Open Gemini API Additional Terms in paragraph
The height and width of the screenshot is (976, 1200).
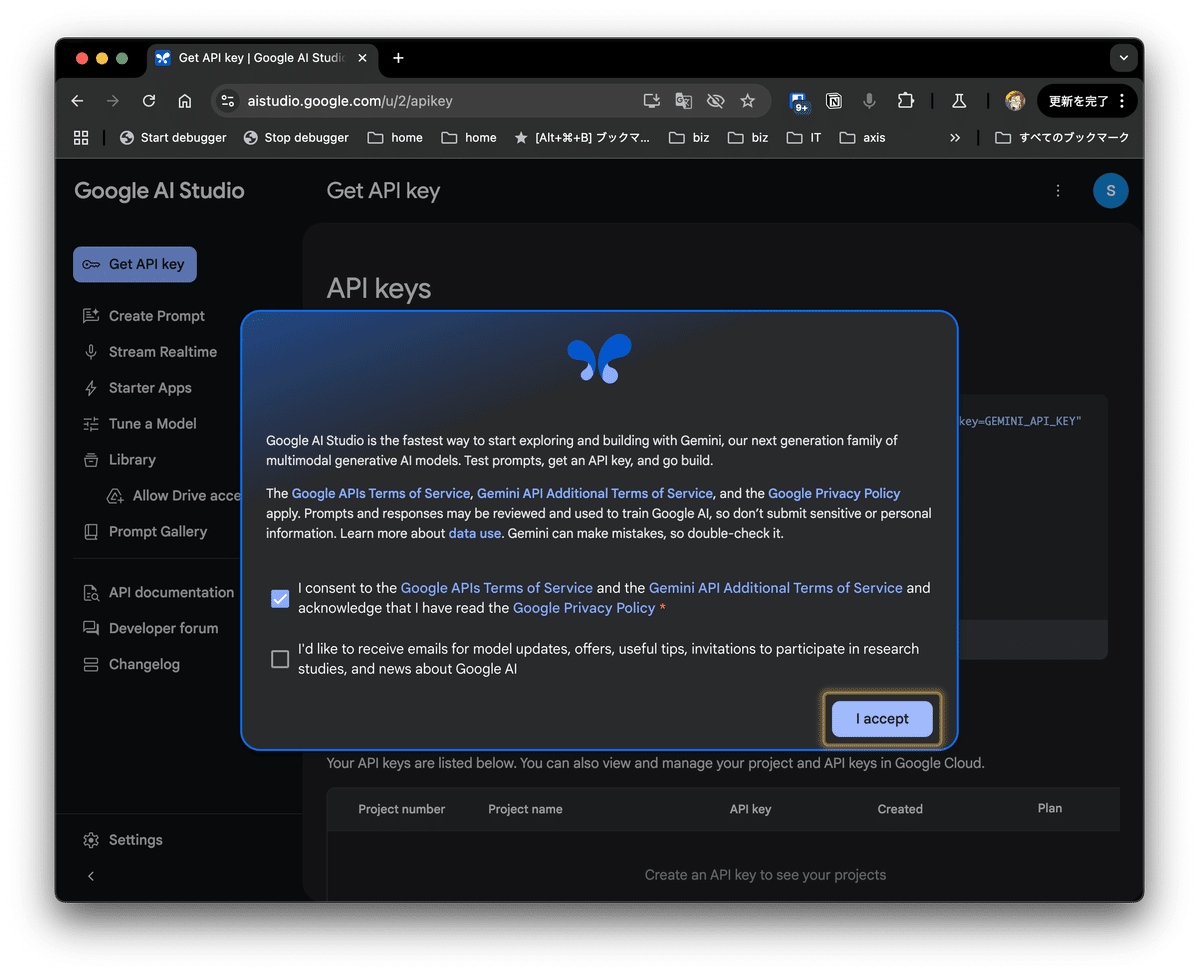(x=595, y=493)
